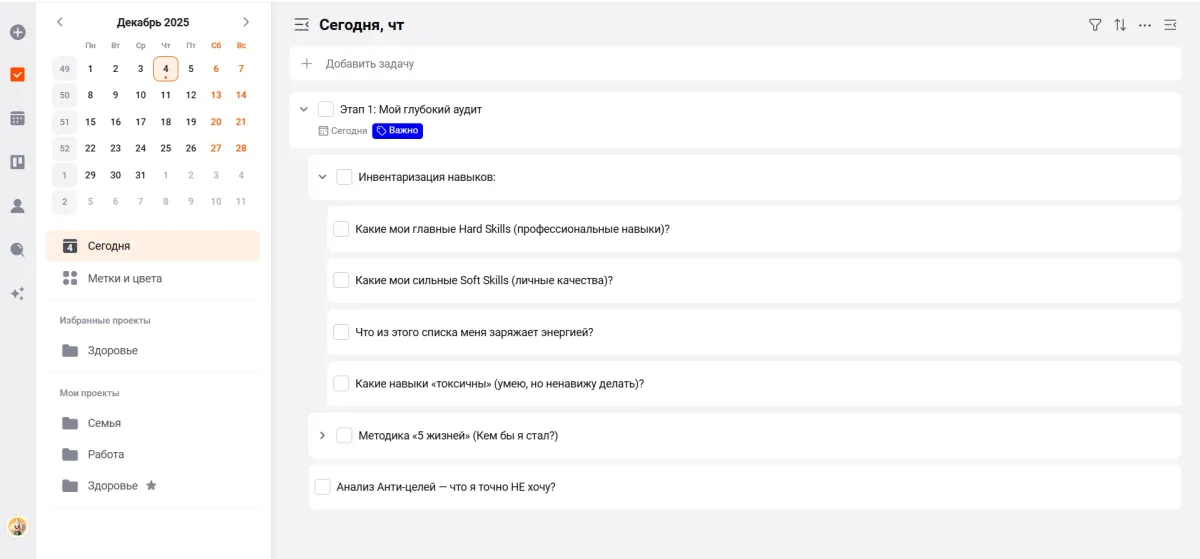
Task: Tick the 'Анализ Анти-целей' task checkbox
Action: click(x=322, y=487)
